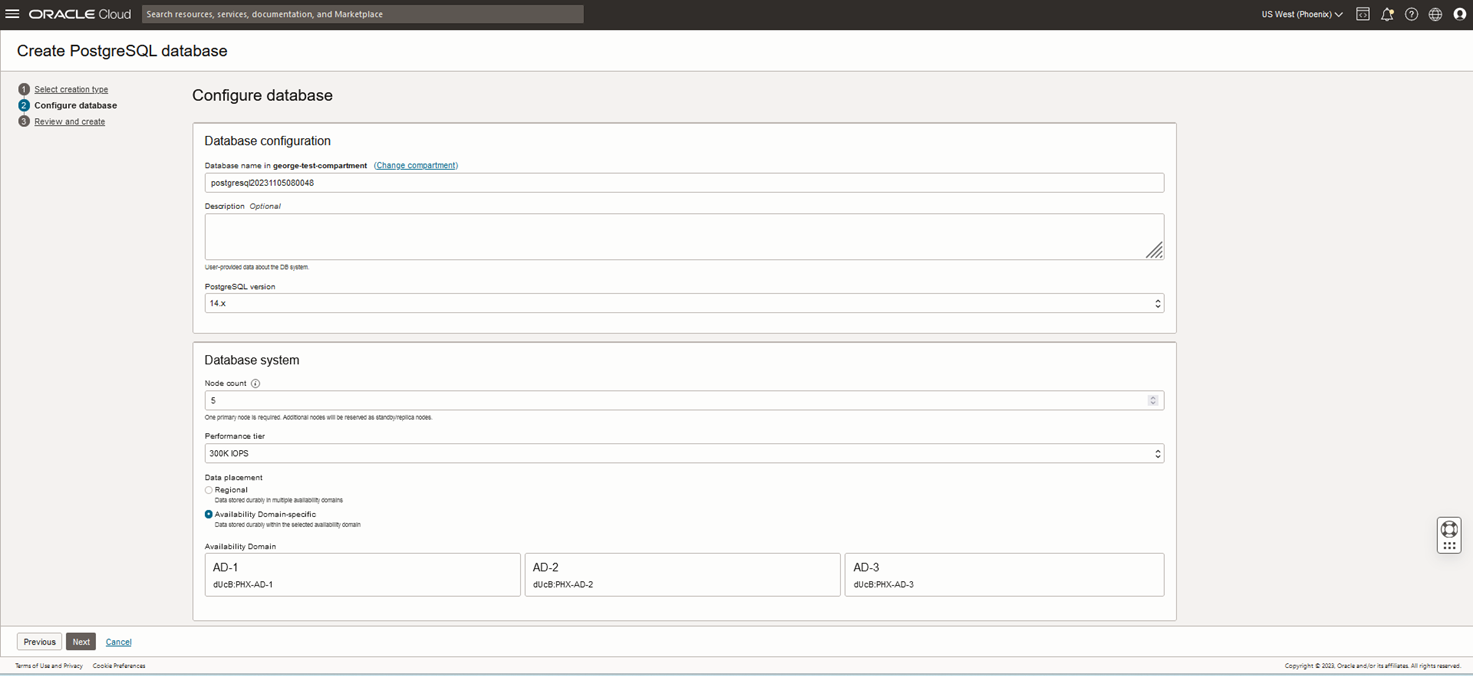This screenshot has width=1473, height=676.
Task: Choose the AD-2 availability domain card
Action: (x=682, y=575)
